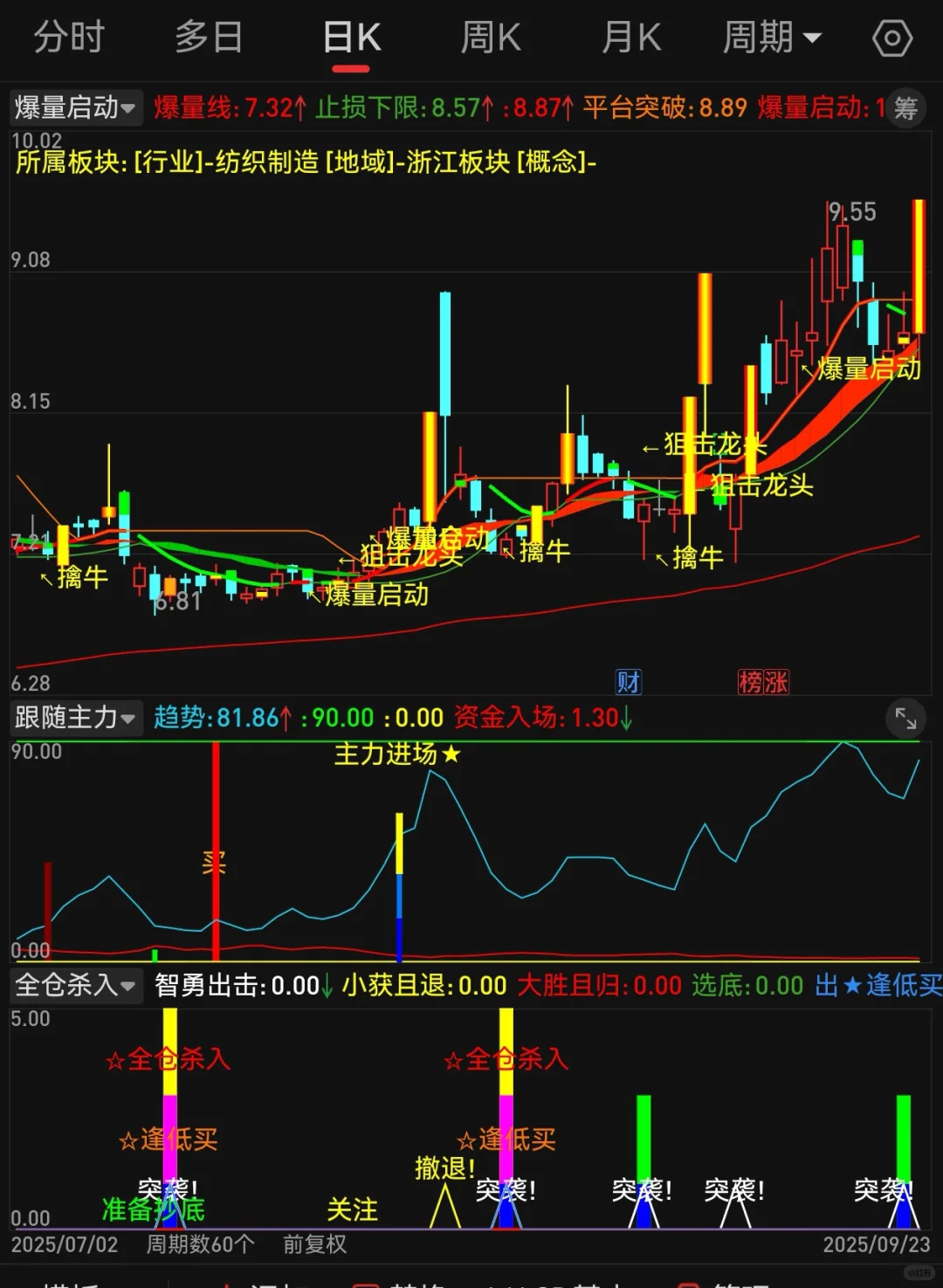Select the 日K tab
This screenshot has width=943, height=1288.
pyautogui.click(x=352, y=38)
